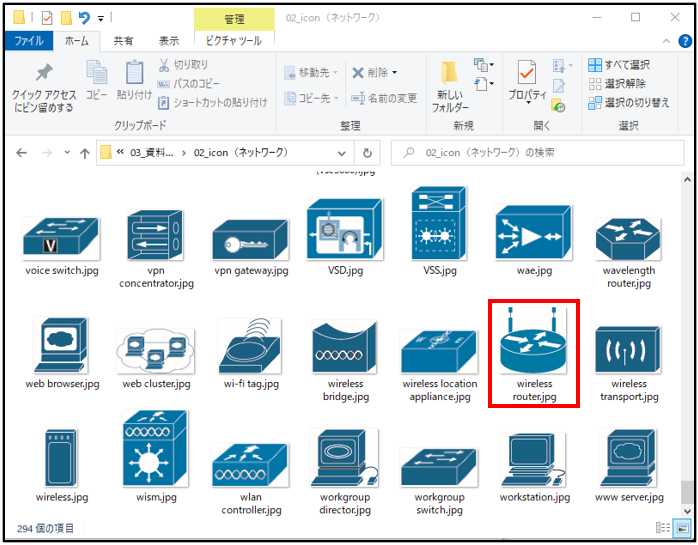Expand the address bar history chevron
Viewport: 698px width, 545px height.
[x=341, y=154]
